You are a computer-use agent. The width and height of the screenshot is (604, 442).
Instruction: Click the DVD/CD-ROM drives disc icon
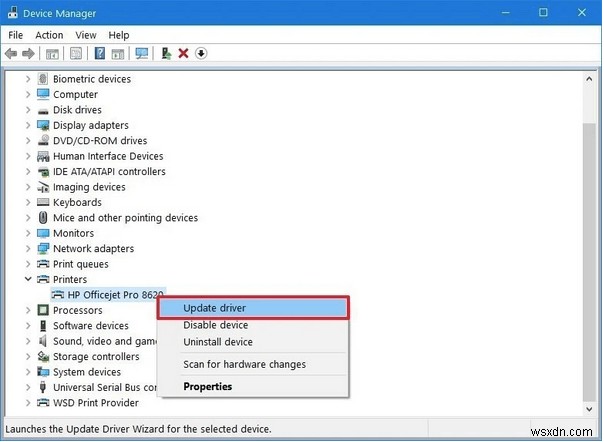pyautogui.click(x=43, y=140)
